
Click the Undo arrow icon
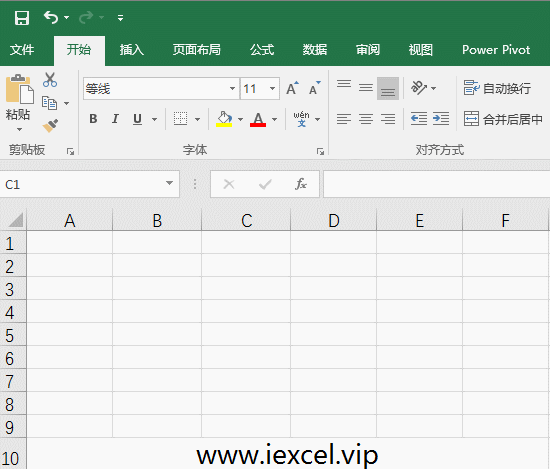click(51, 17)
